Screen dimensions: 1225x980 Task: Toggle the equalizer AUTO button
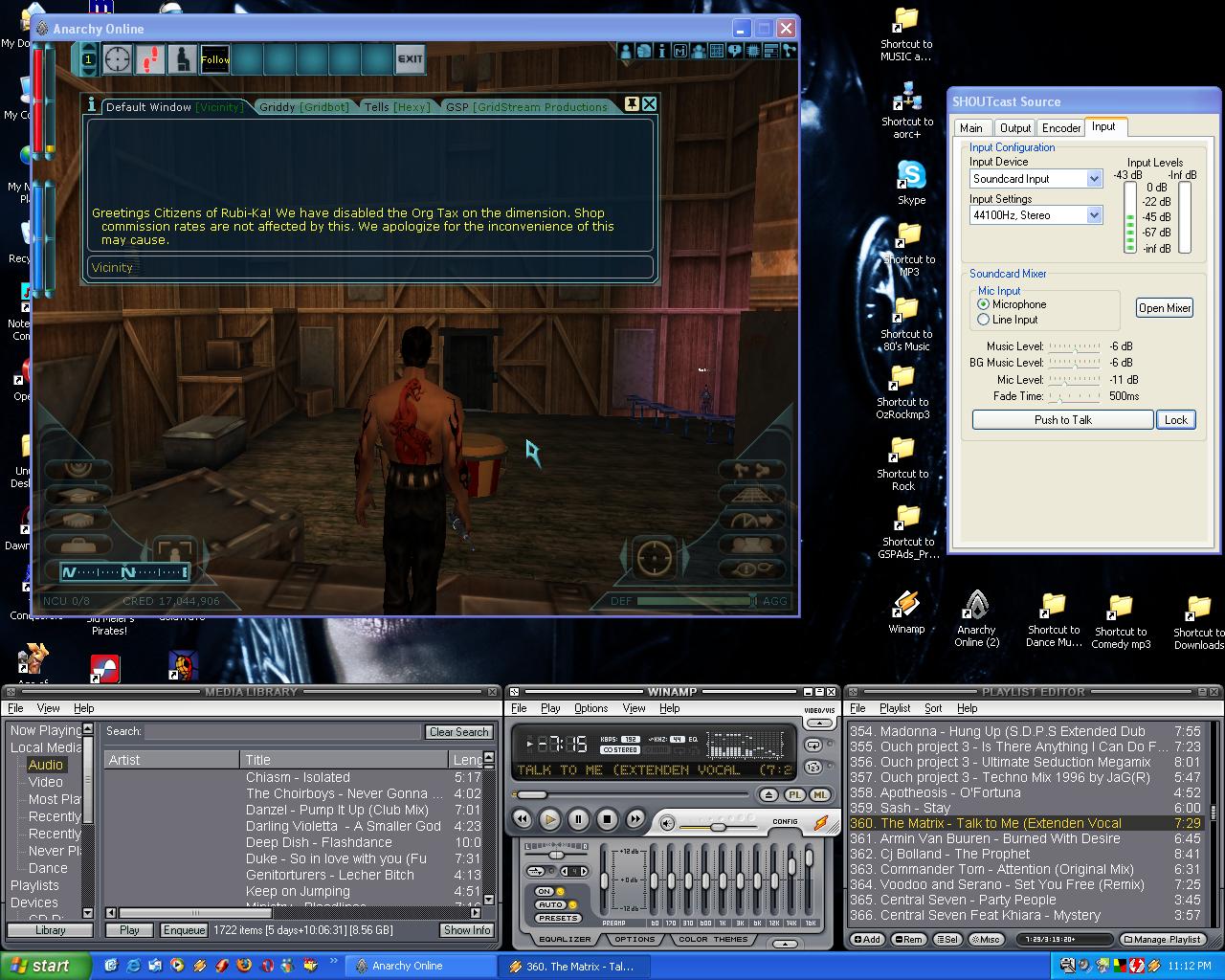551,904
